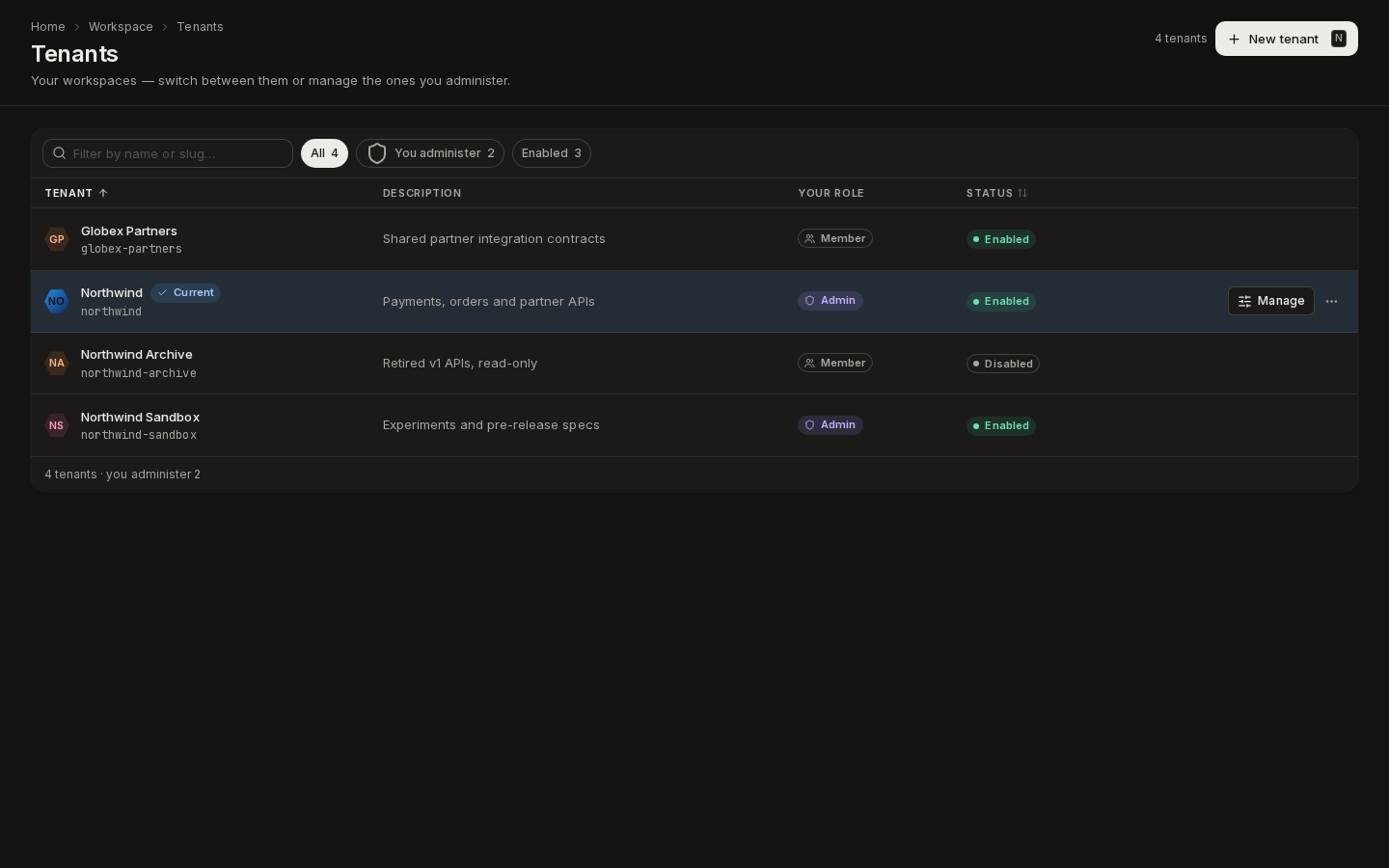Image resolution: width=1389 pixels, height=868 pixels.
Task: Click Tenants breadcrumb item
Action: 200,27
